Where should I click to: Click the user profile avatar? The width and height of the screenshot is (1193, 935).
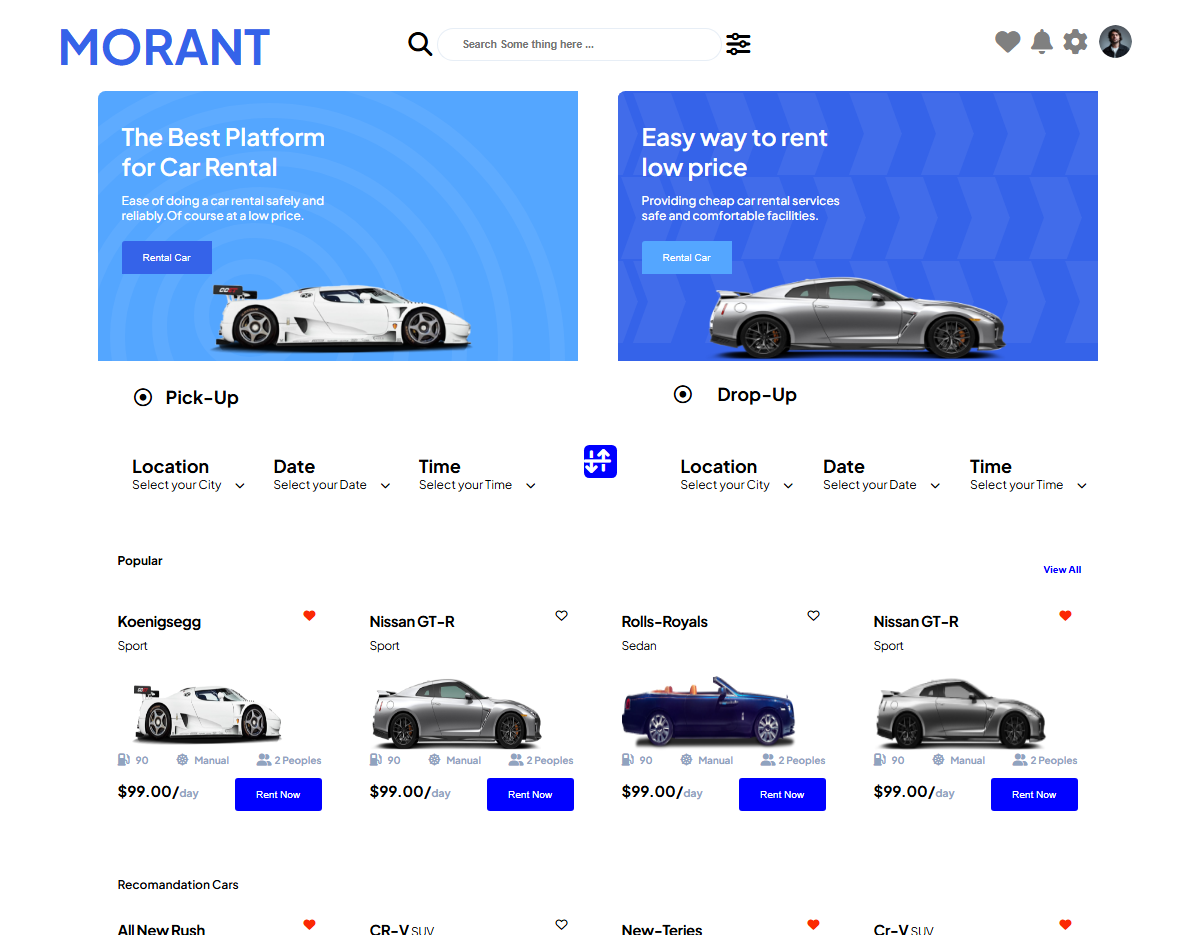pos(1115,42)
